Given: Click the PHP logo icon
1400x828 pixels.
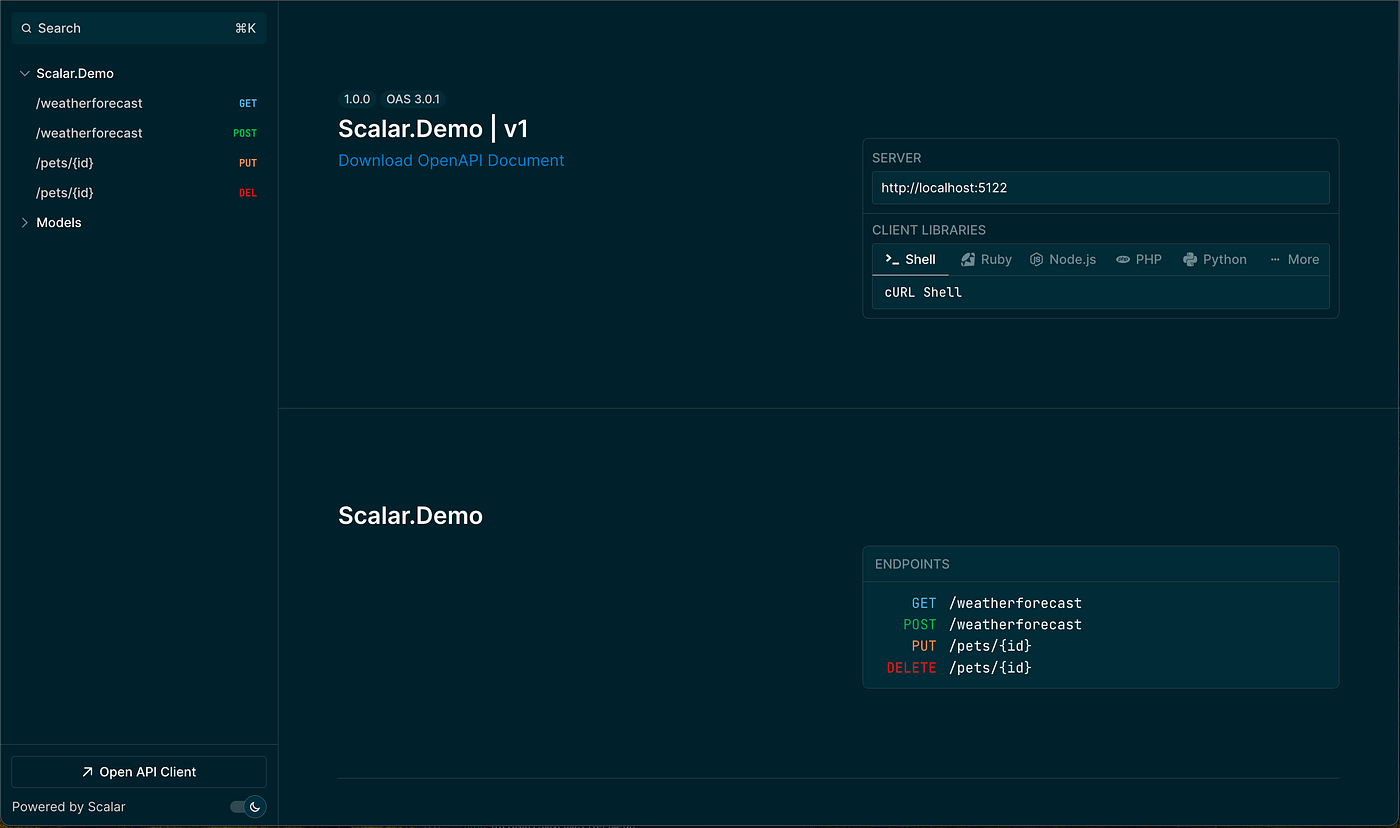Looking at the screenshot, I should (1123, 259).
